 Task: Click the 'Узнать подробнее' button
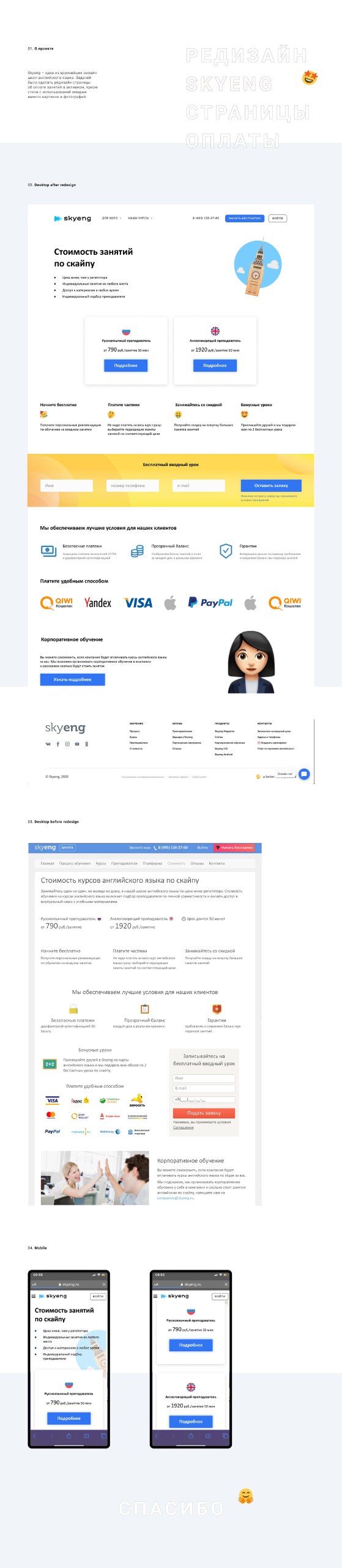click(x=73, y=679)
